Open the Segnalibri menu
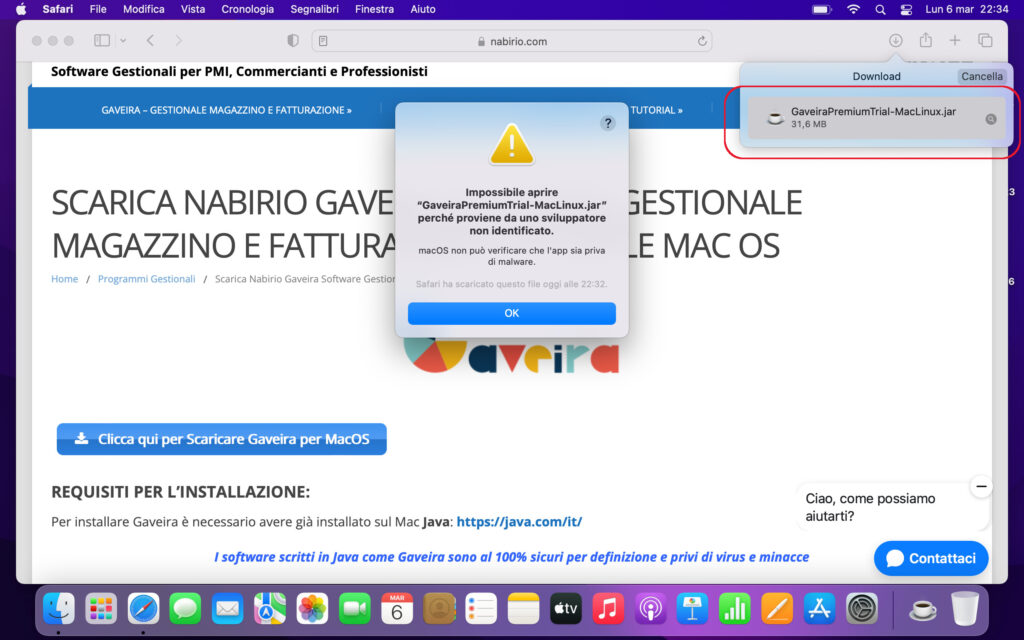The width and height of the screenshot is (1024, 640). (x=314, y=9)
